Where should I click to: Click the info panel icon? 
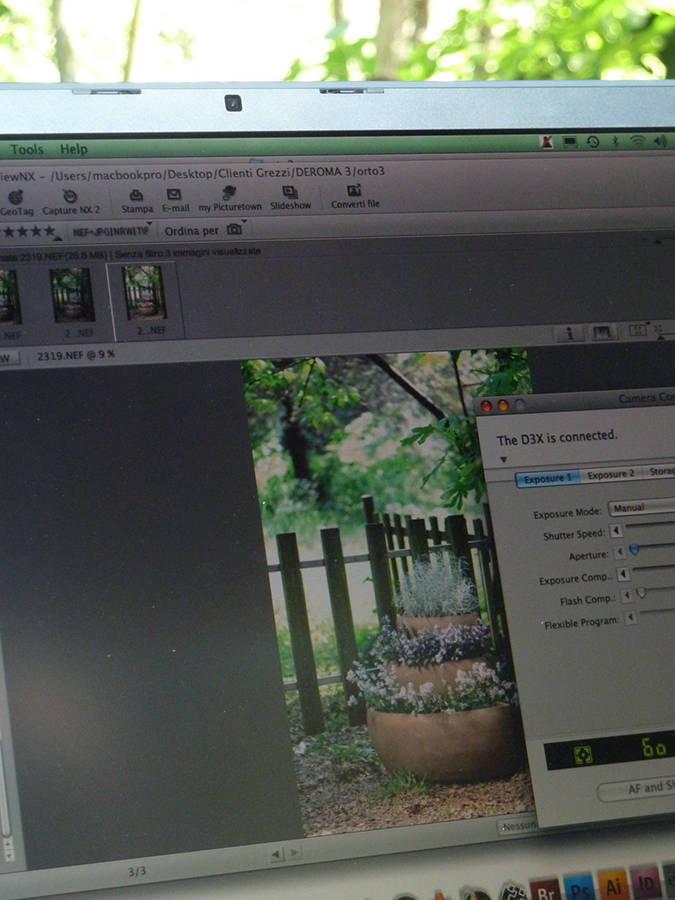[570, 333]
